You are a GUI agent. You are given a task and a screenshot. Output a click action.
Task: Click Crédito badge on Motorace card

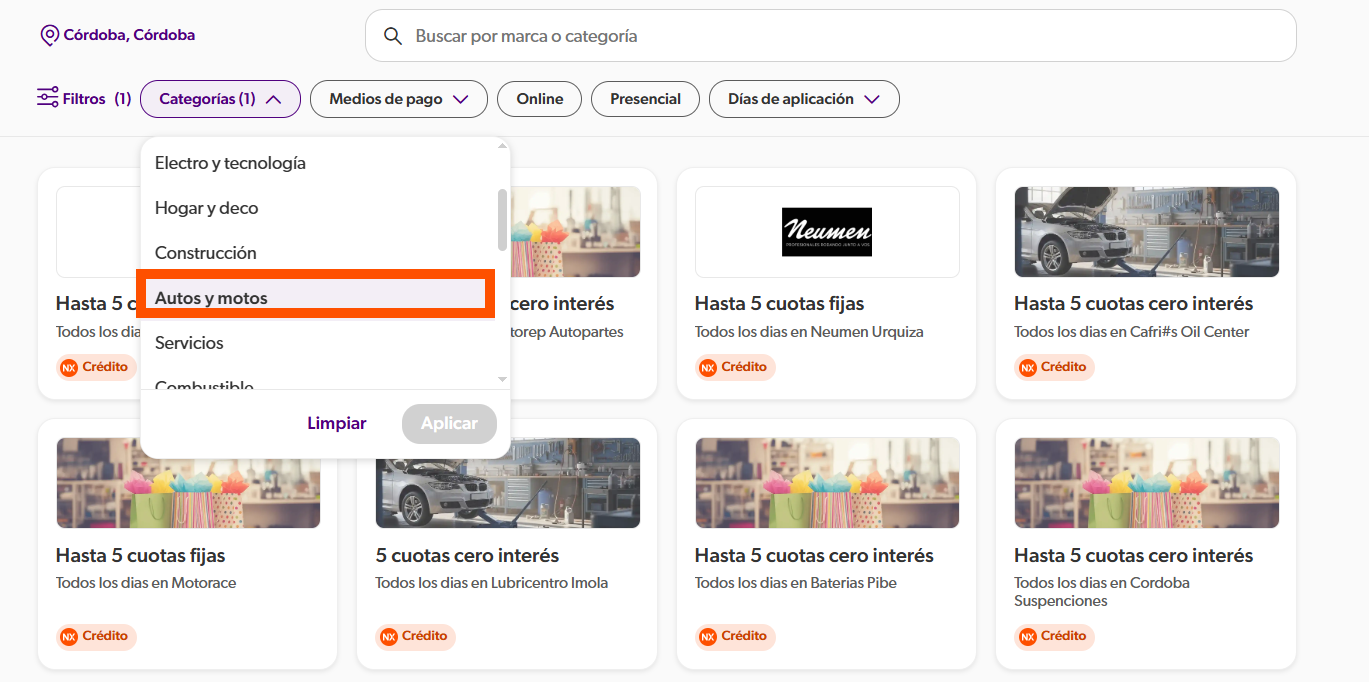[x=96, y=636]
